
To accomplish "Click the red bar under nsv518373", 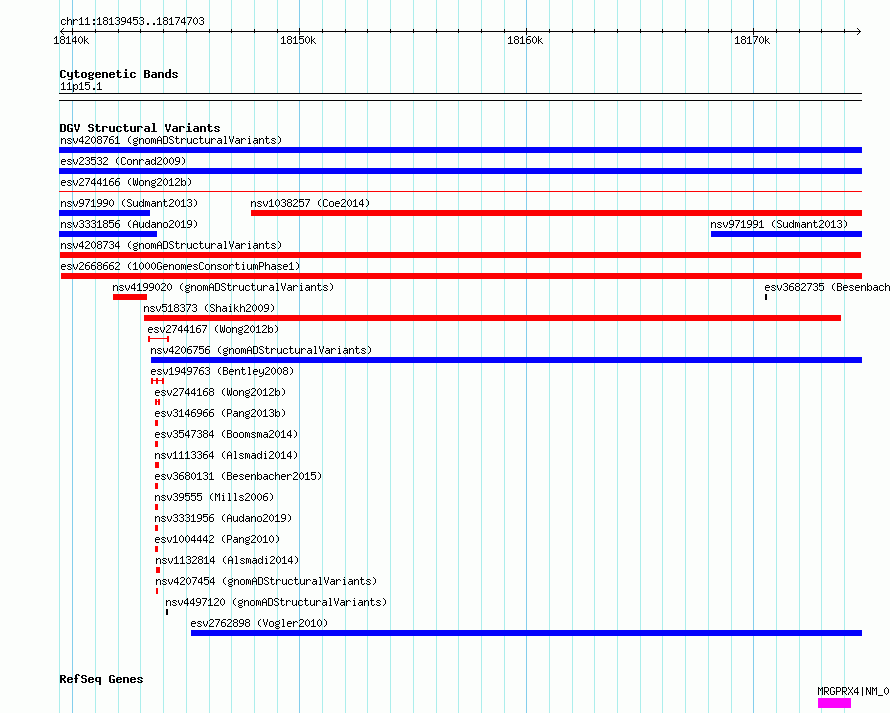I will pyautogui.click(x=492, y=318).
